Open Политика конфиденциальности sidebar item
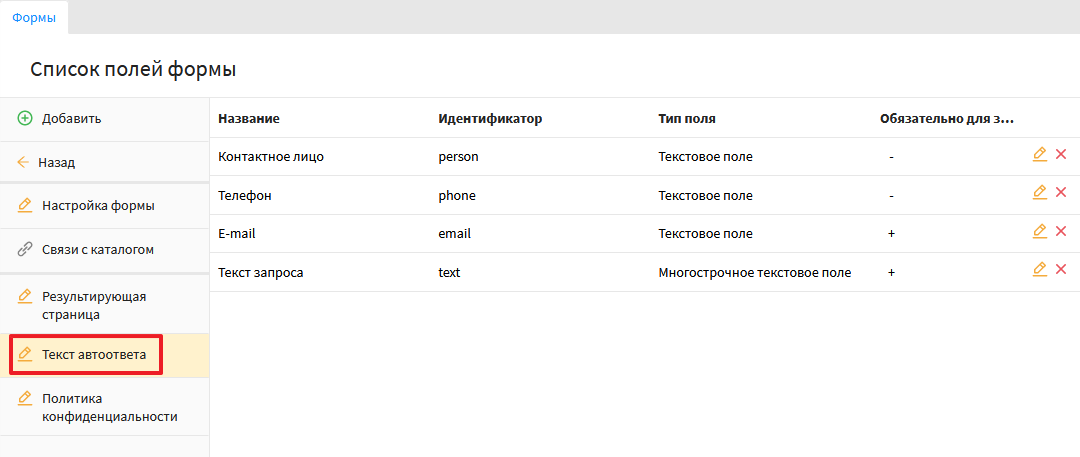 pyautogui.click(x=109, y=407)
